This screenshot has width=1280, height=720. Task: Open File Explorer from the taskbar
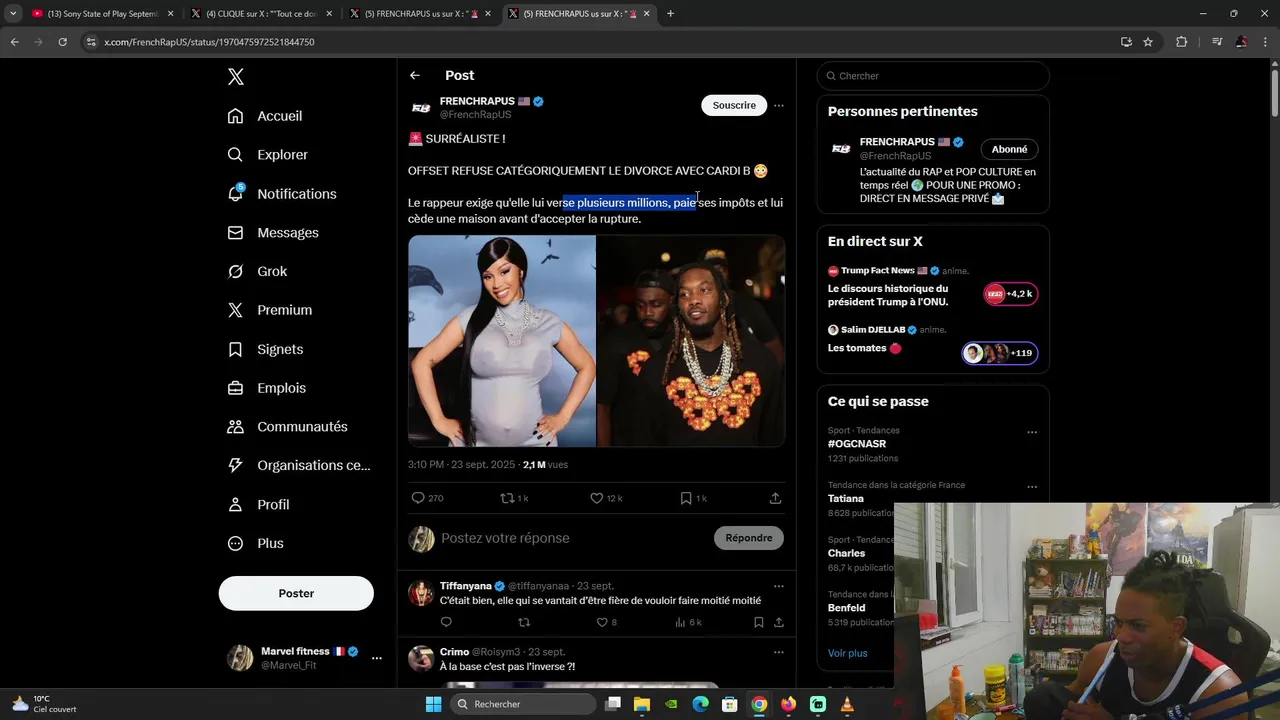pos(642,704)
